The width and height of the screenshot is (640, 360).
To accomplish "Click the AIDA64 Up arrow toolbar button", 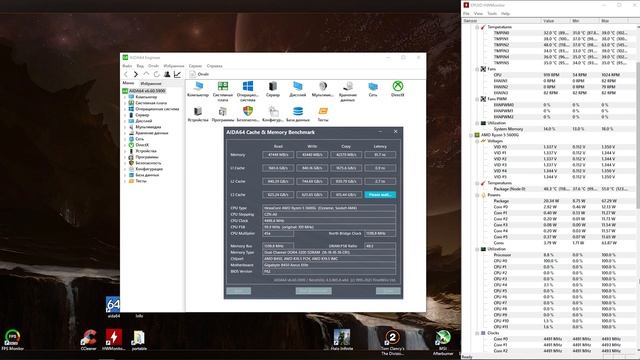I will 146,74.
